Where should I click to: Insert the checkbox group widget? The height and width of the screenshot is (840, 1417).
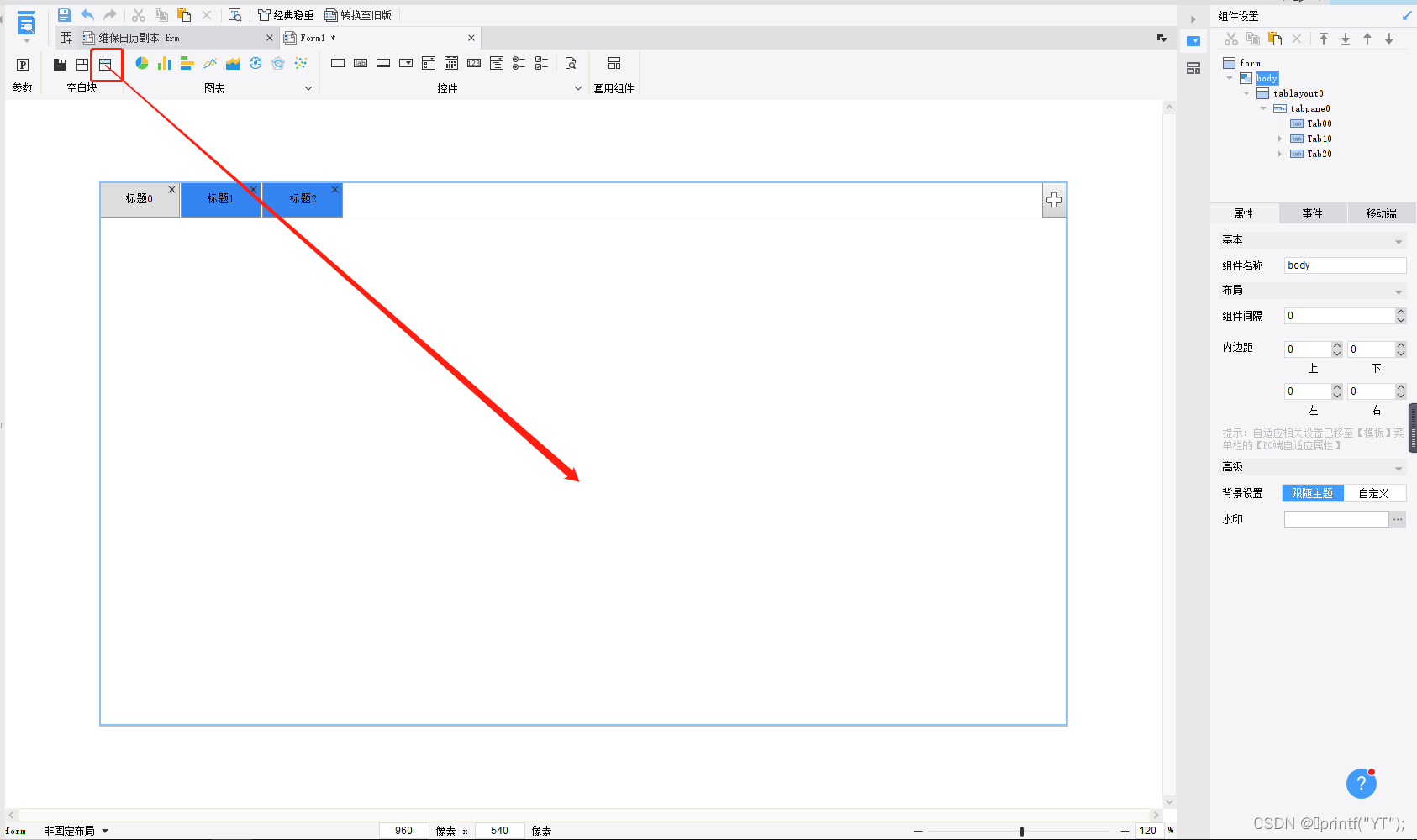click(x=542, y=63)
